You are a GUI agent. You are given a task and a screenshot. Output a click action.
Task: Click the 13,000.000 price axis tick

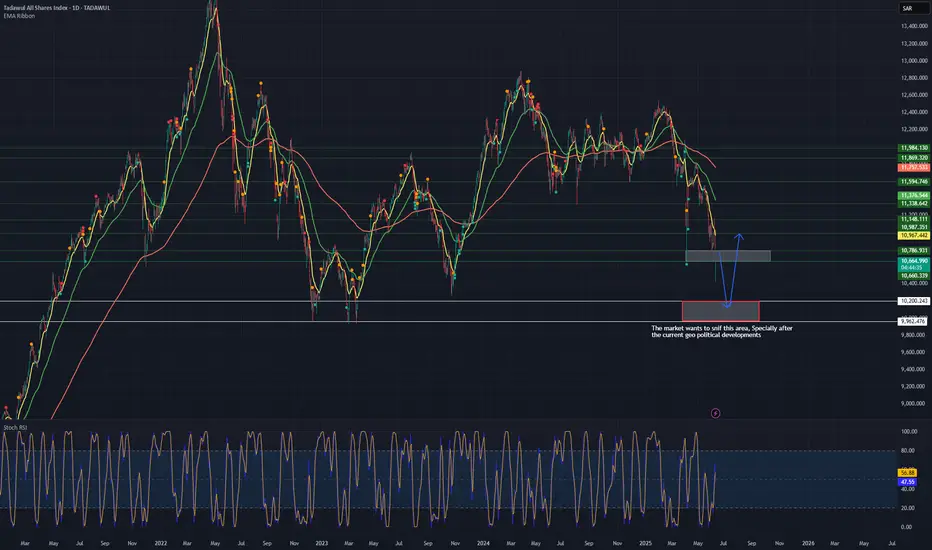coord(914,61)
